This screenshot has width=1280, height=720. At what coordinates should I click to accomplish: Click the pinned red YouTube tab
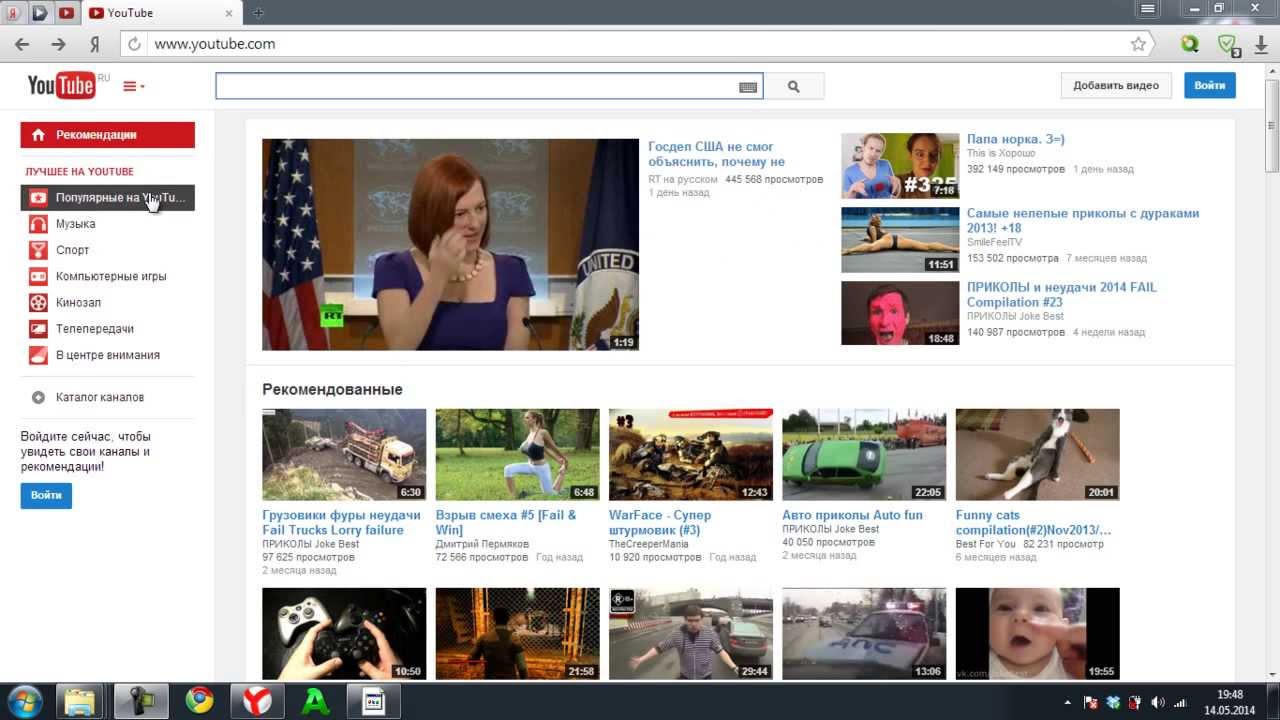[66, 13]
